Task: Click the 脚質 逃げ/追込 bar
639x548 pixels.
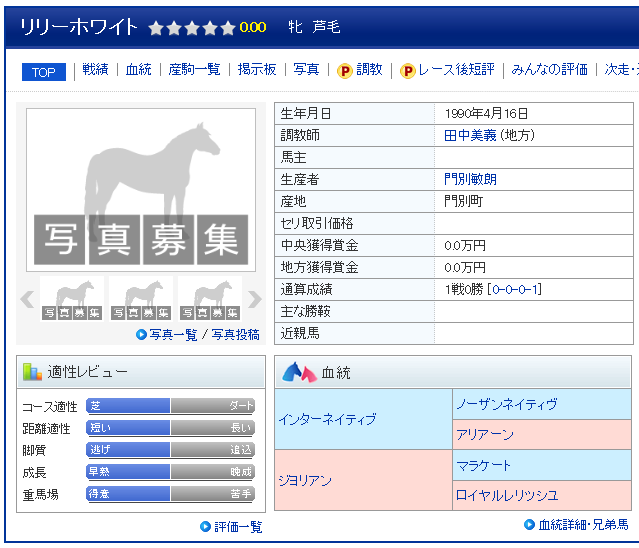Action: (170, 450)
